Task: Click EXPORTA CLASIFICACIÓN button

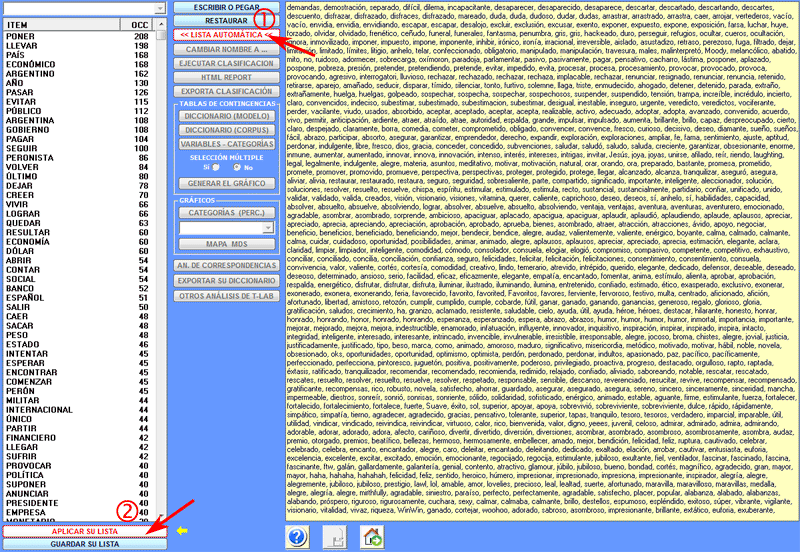Action: 227,91
